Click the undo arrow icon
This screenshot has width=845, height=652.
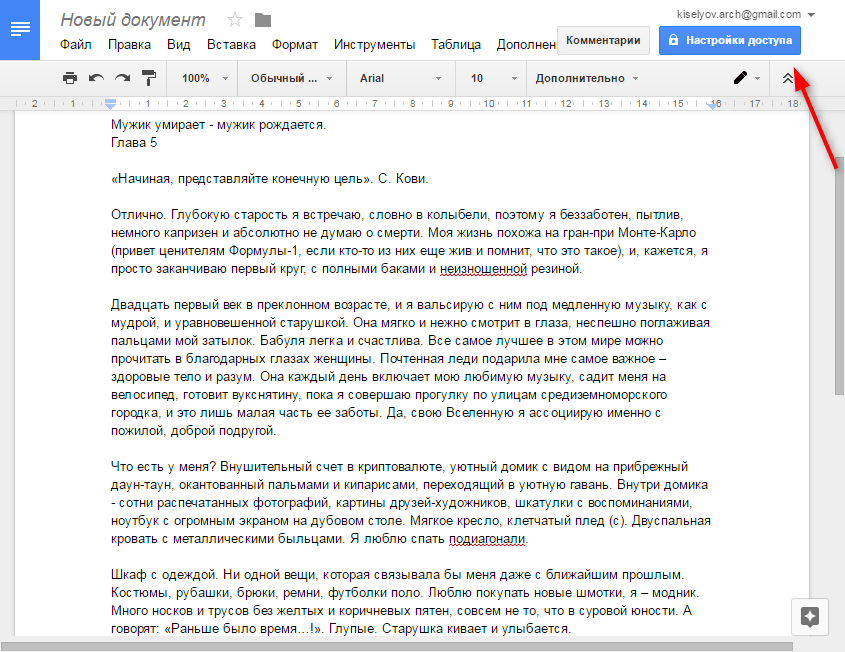pyautogui.click(x=96, y=78)
